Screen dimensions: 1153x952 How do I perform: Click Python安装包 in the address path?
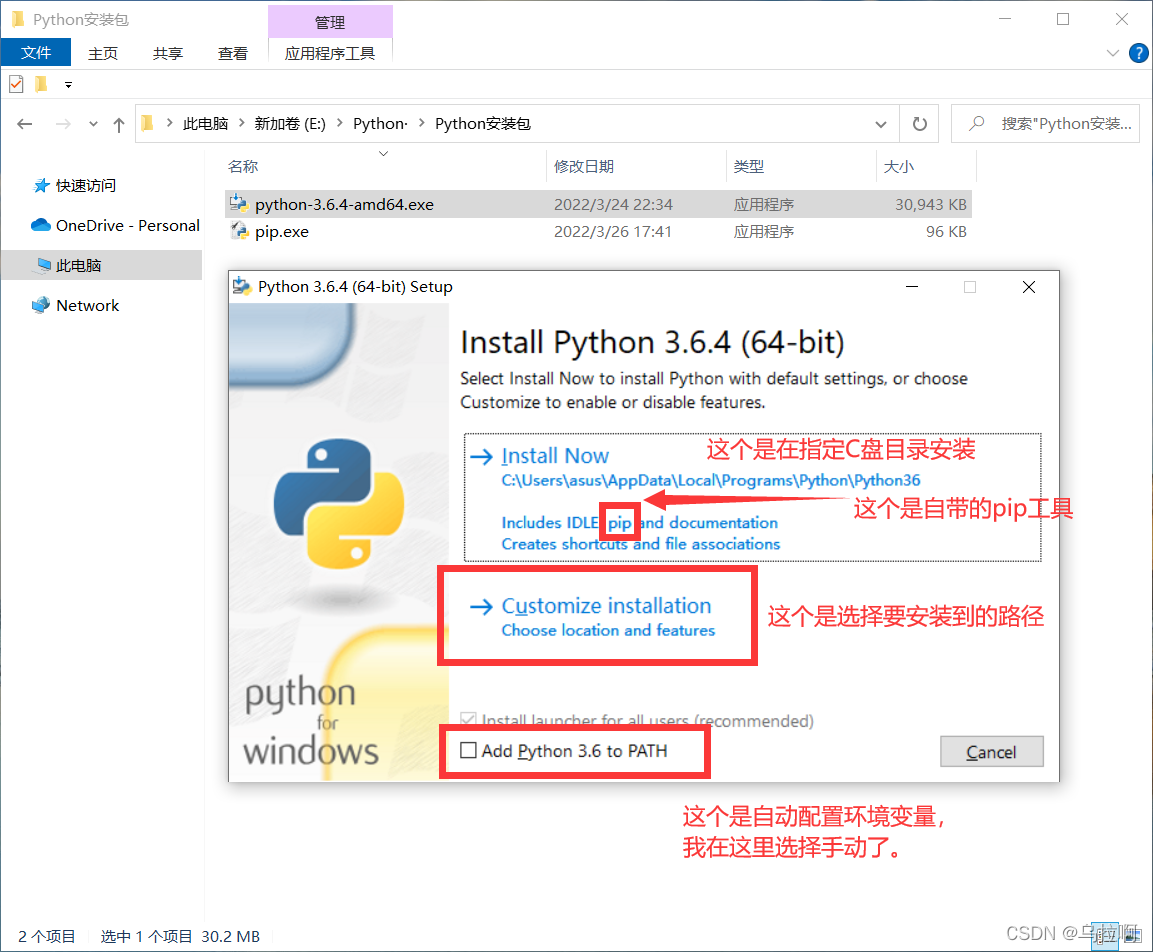(x=482, y=124)
